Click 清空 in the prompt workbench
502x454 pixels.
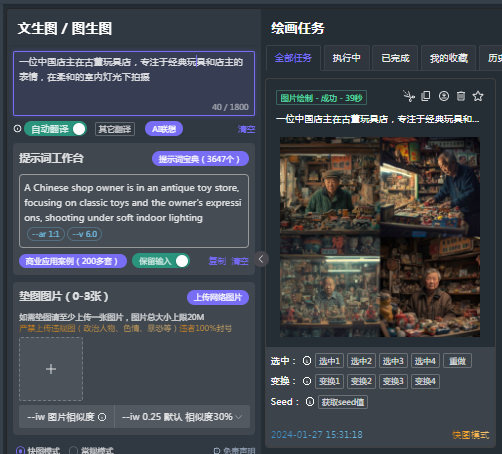point(240,261)
